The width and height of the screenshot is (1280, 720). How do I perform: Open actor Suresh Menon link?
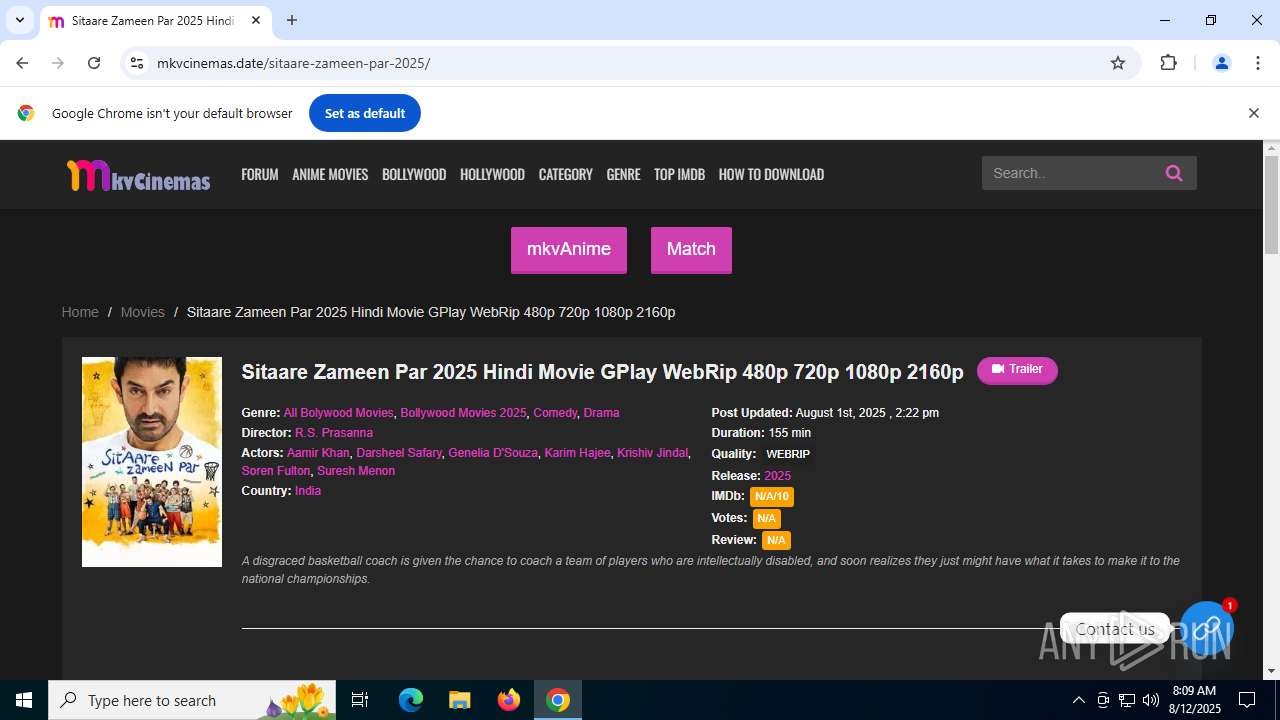356,471
